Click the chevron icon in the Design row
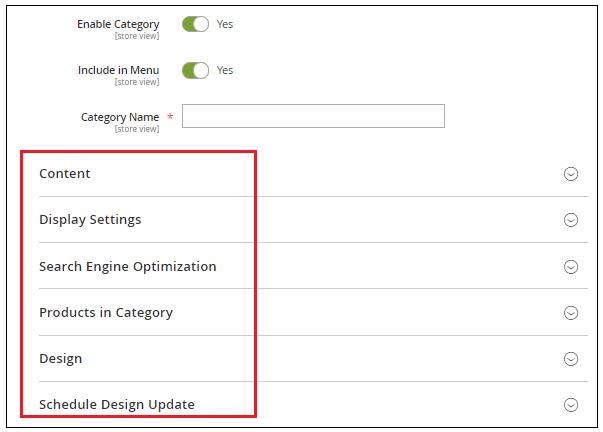 pos(571,359)
